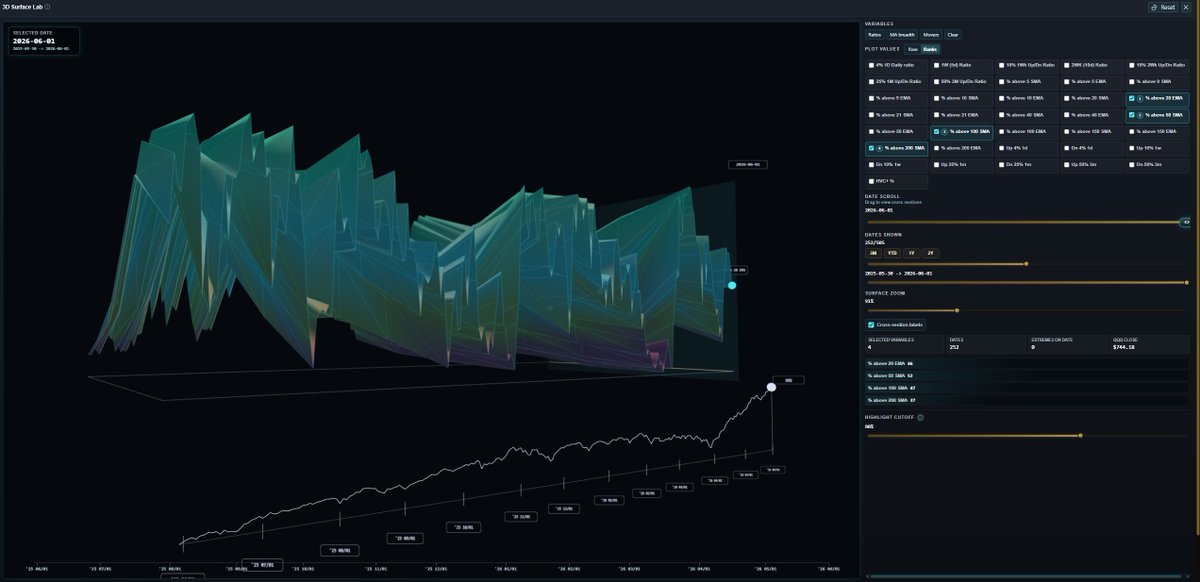
Task: Click the Highlight Cutoff slider handle
Action: [1080, 435]
